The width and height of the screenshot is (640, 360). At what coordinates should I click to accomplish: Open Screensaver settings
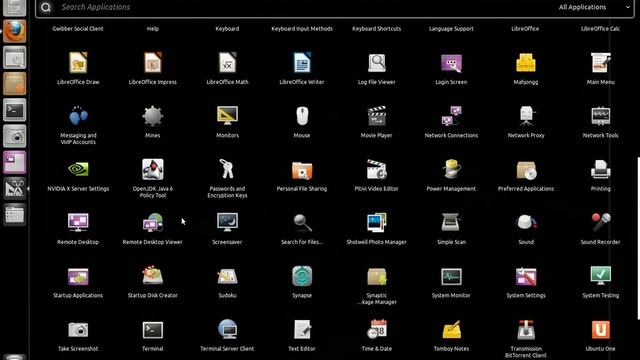click(x=227, y=223)
